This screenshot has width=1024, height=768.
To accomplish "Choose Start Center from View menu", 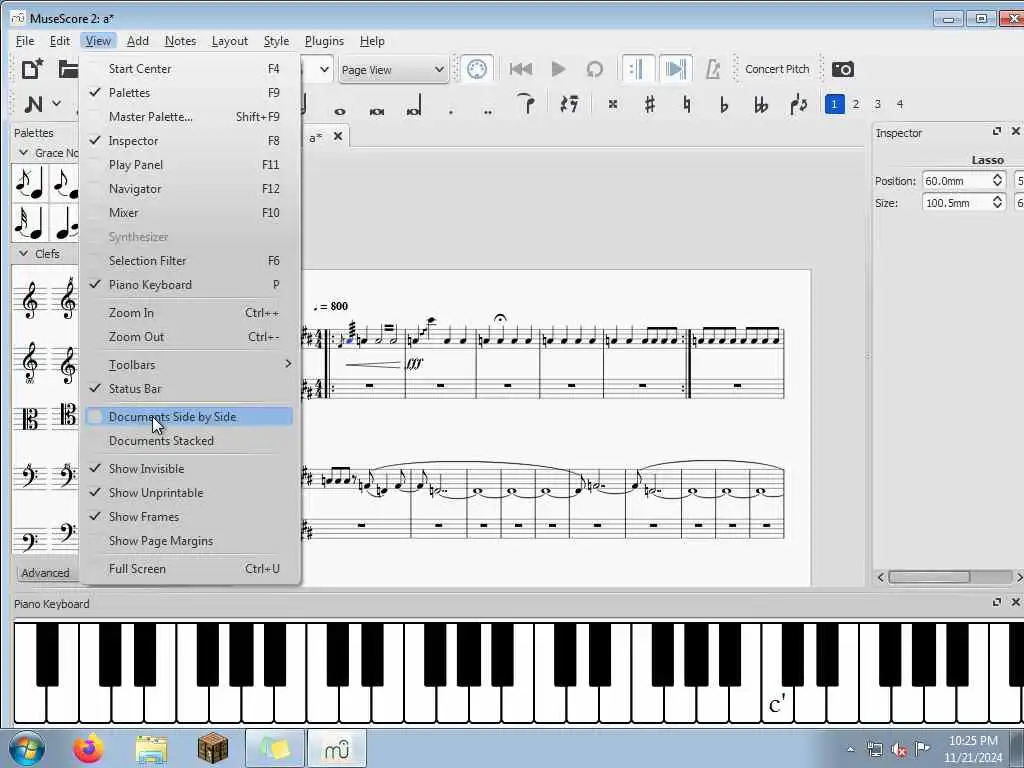I will click(x=189, y=69).
